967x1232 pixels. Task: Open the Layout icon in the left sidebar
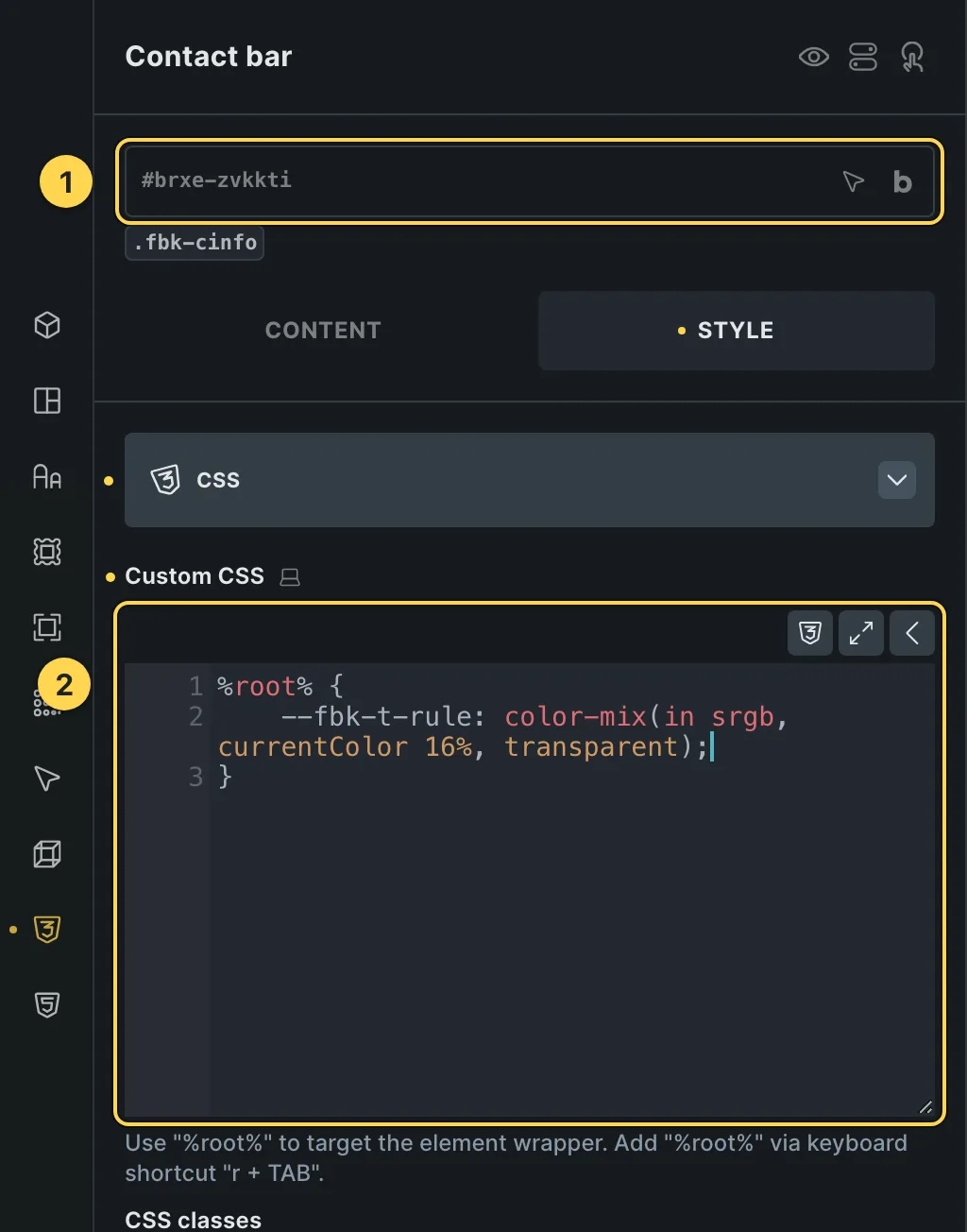click(47, 401)
